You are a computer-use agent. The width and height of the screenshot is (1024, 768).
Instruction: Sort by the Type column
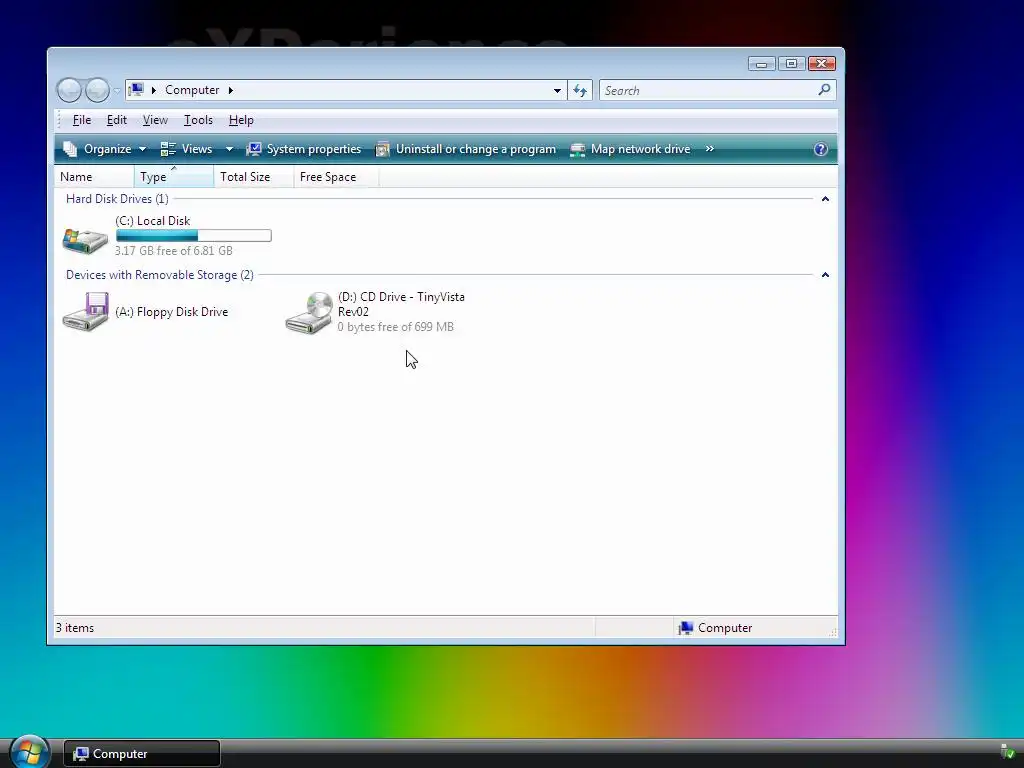pos(174,177)
